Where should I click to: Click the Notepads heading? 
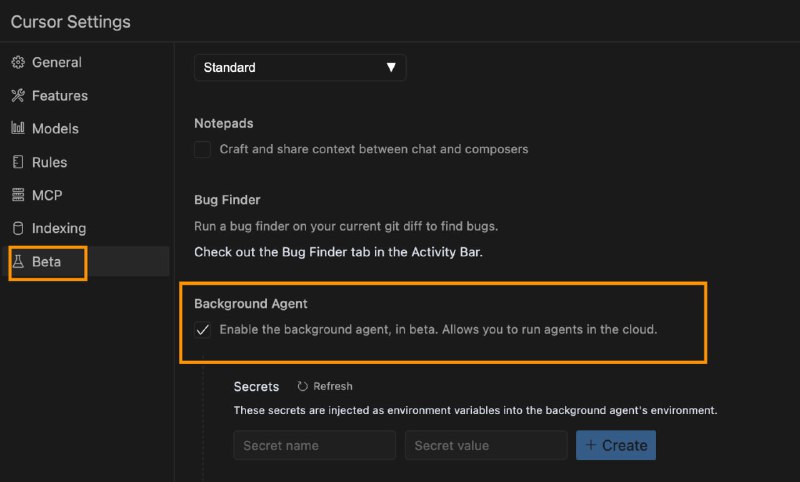click(x=223, y=123)
